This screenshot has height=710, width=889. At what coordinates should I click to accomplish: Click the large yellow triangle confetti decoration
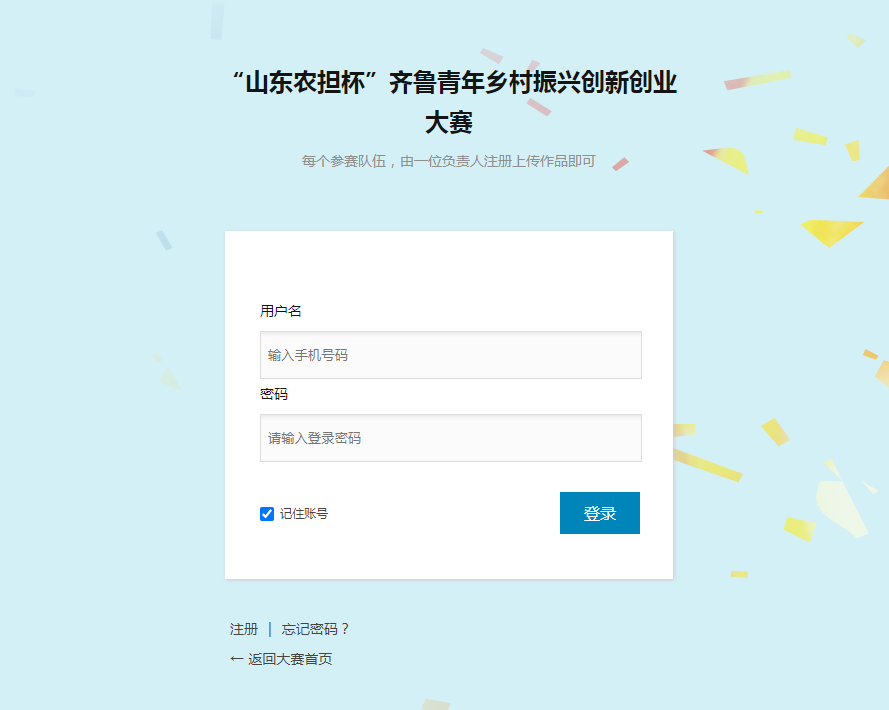[831, 231]
